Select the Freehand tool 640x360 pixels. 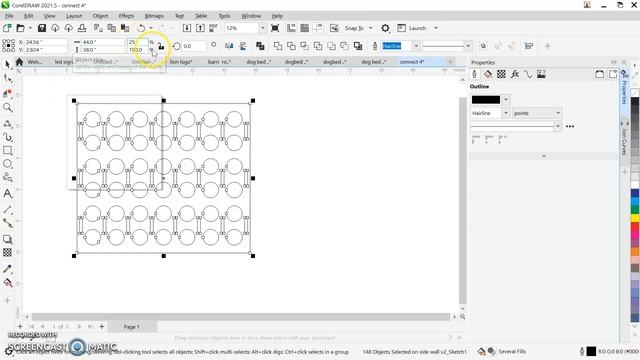pyautogui.click(x=7, y=123)
